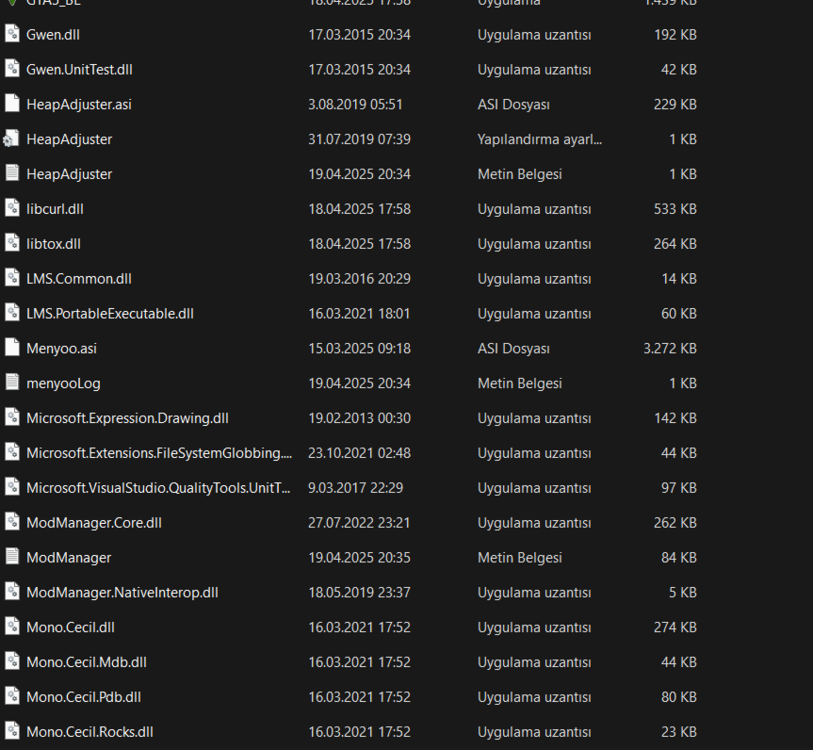Select the LMS.Common.dll file

point(80,278)
